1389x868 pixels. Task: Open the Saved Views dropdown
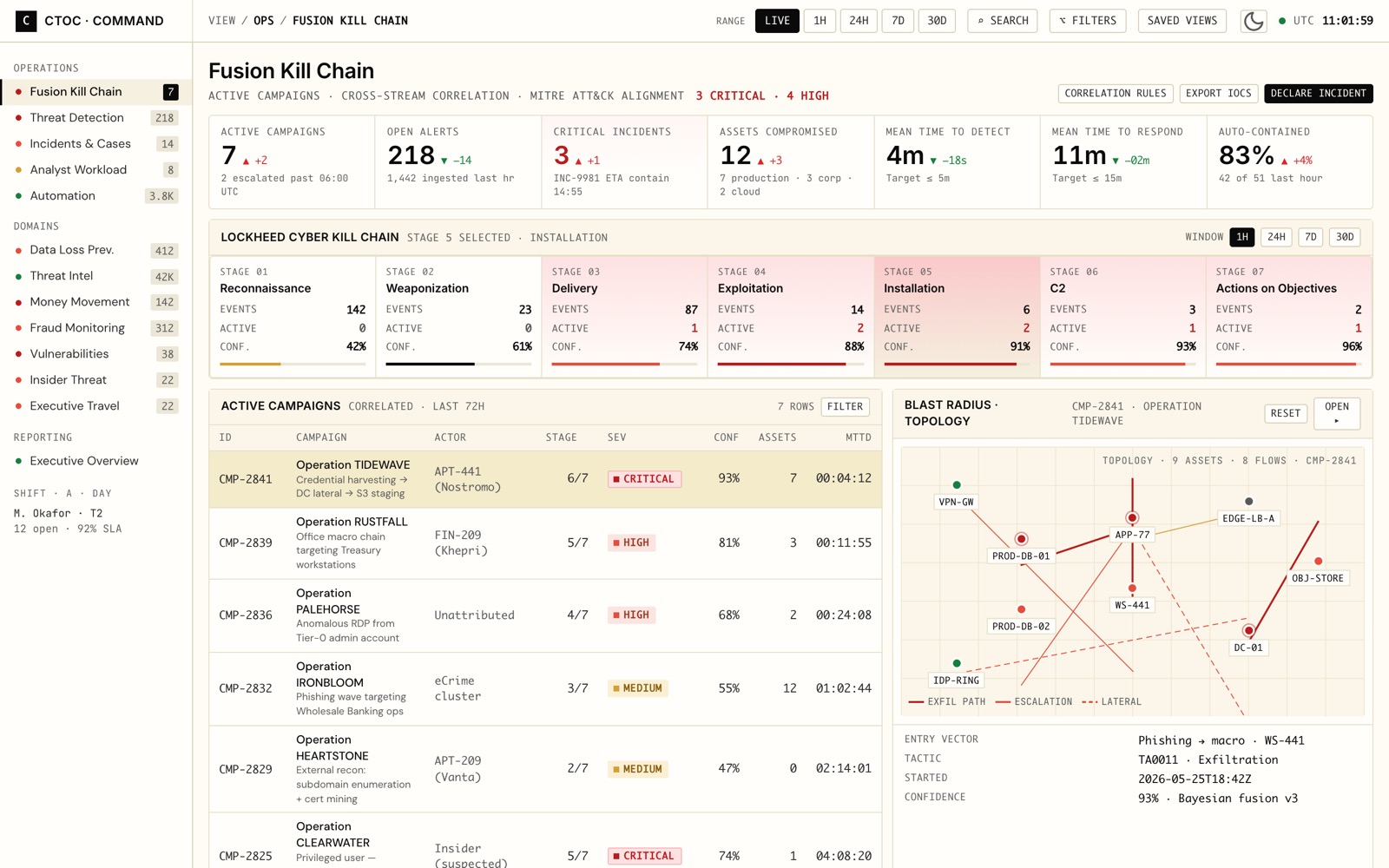pos(1182,21)
